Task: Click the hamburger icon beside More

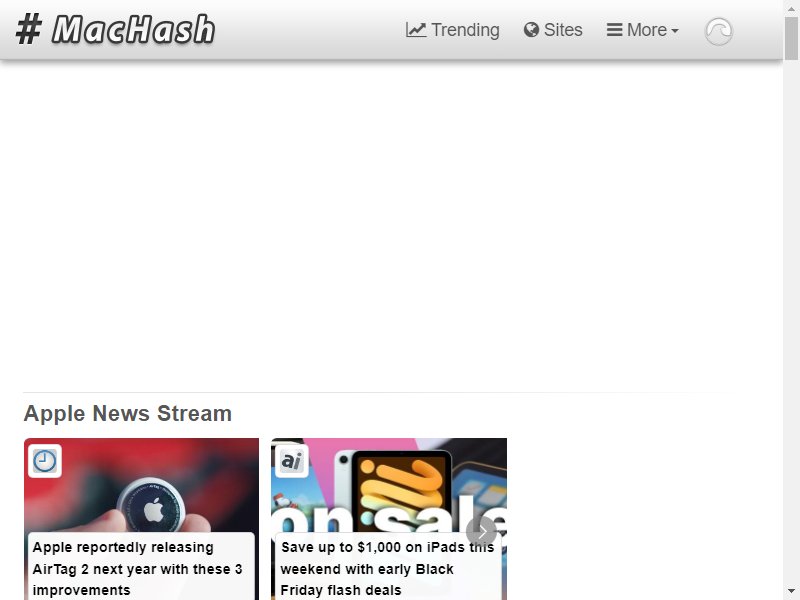Action: pos(614,30)
